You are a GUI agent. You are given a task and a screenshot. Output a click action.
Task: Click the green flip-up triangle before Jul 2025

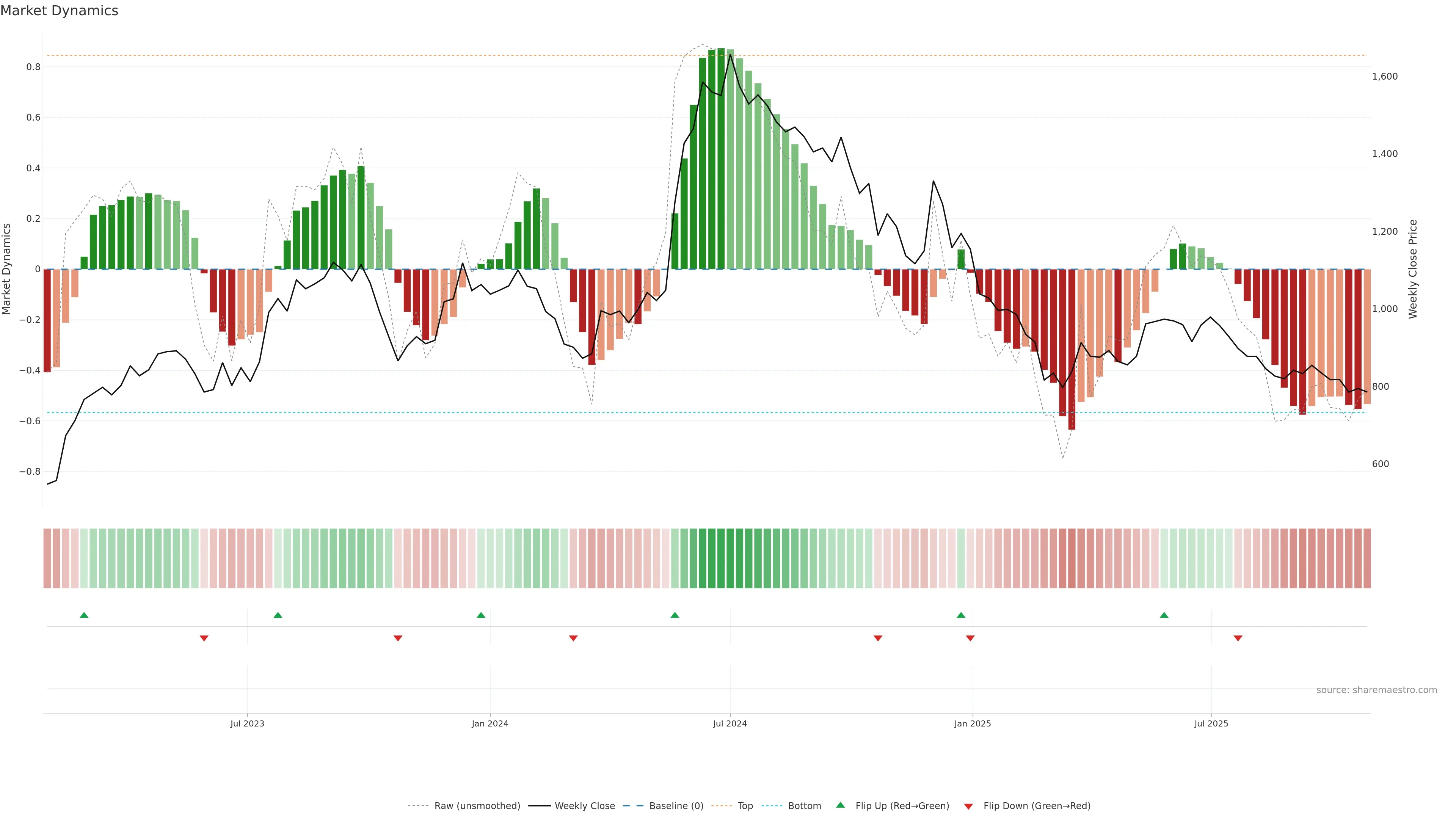pos(1164,615)
